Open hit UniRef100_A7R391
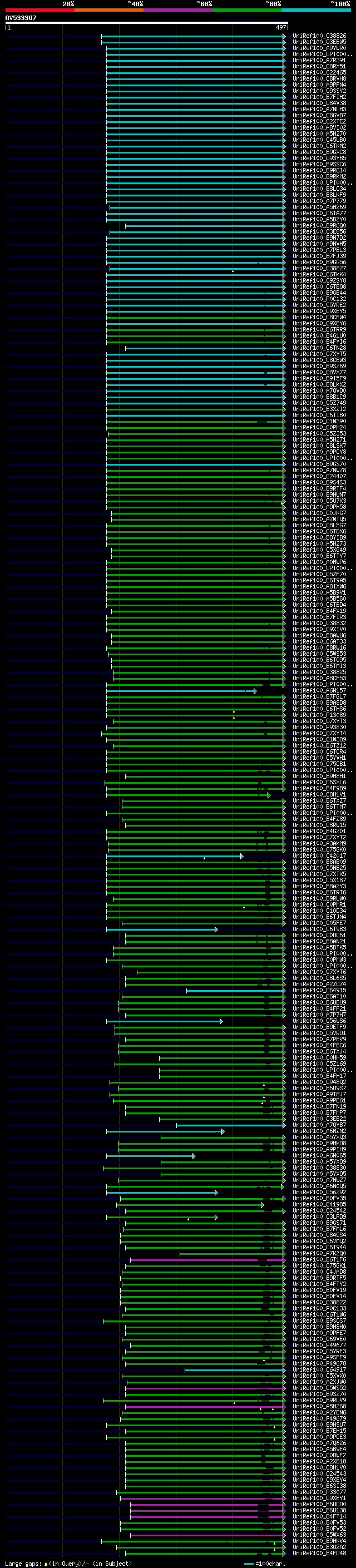356x1568 pixels. [319, 60]
